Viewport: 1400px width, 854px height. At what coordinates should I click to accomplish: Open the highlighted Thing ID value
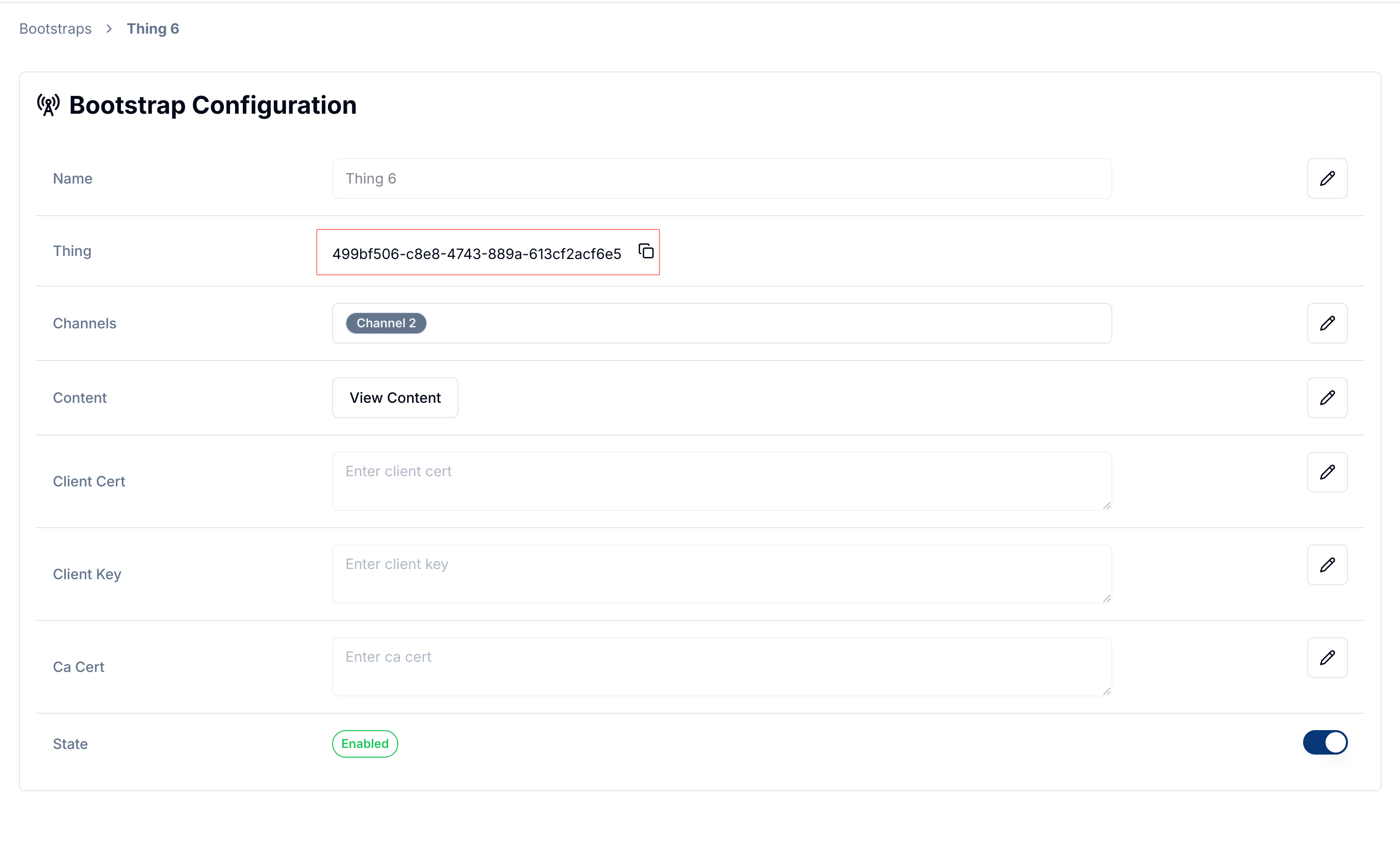pos(476,254)
